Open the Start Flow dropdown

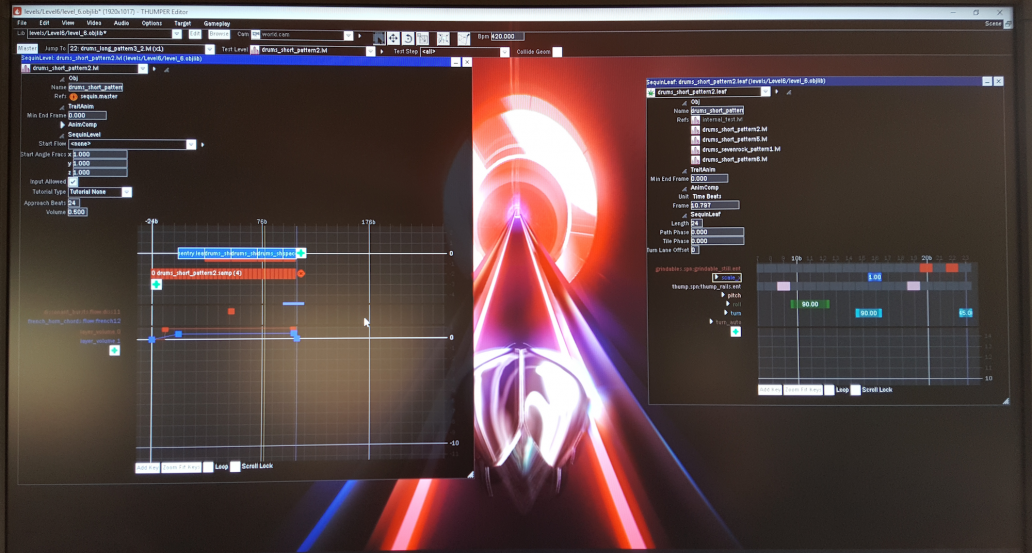click(x=191, y=144)
